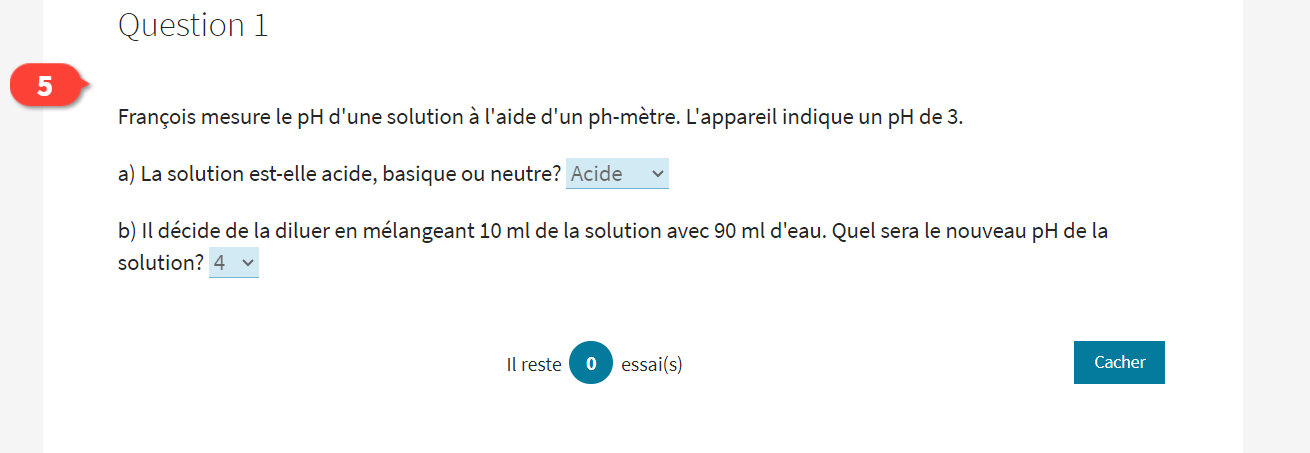Click the chevron arrow beside "Acide"
Screen dimensions: 1310x453
[657, 174]
